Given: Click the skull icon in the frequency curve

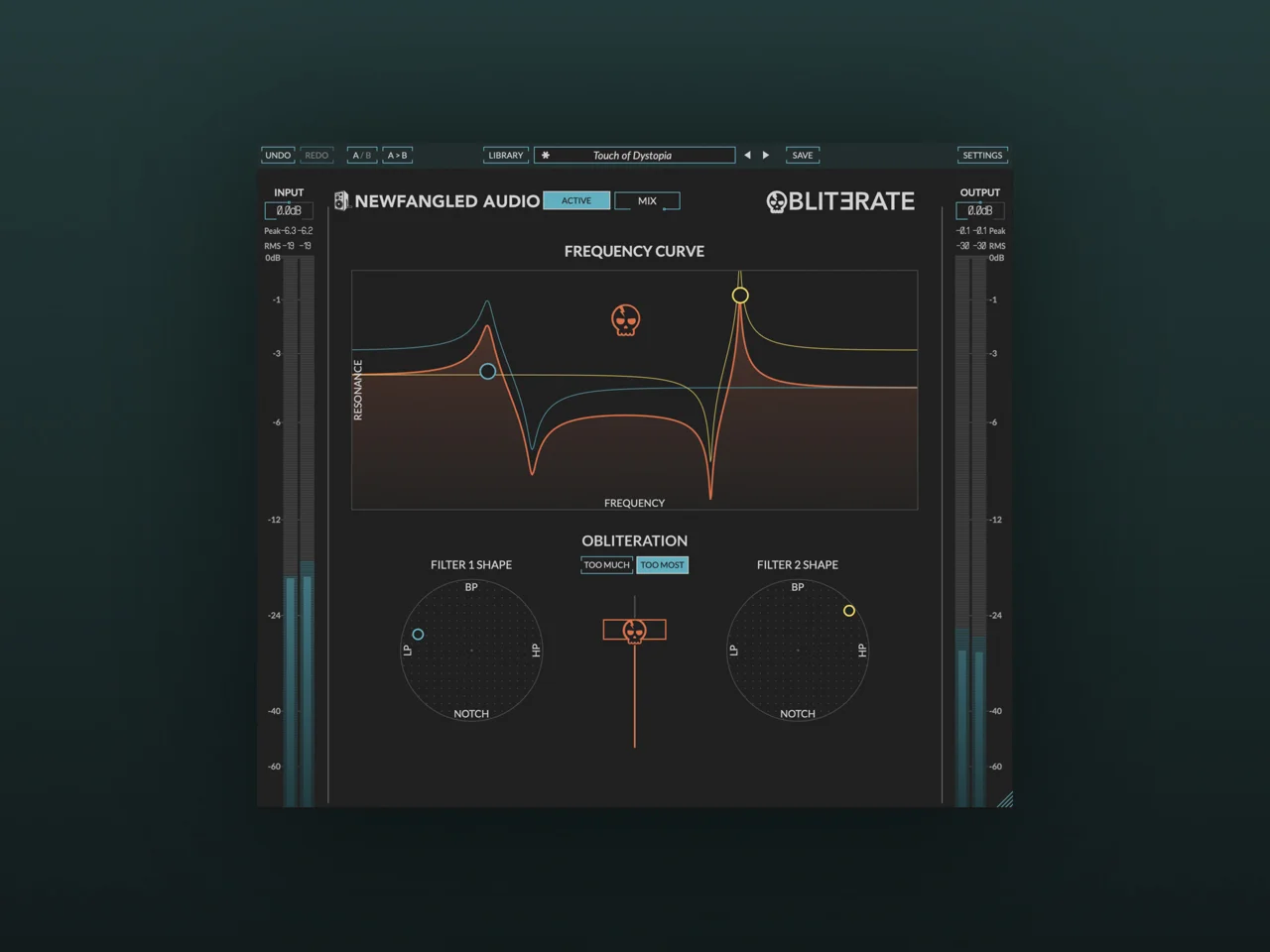Looking at the screenshot, I should pos(625,320).
